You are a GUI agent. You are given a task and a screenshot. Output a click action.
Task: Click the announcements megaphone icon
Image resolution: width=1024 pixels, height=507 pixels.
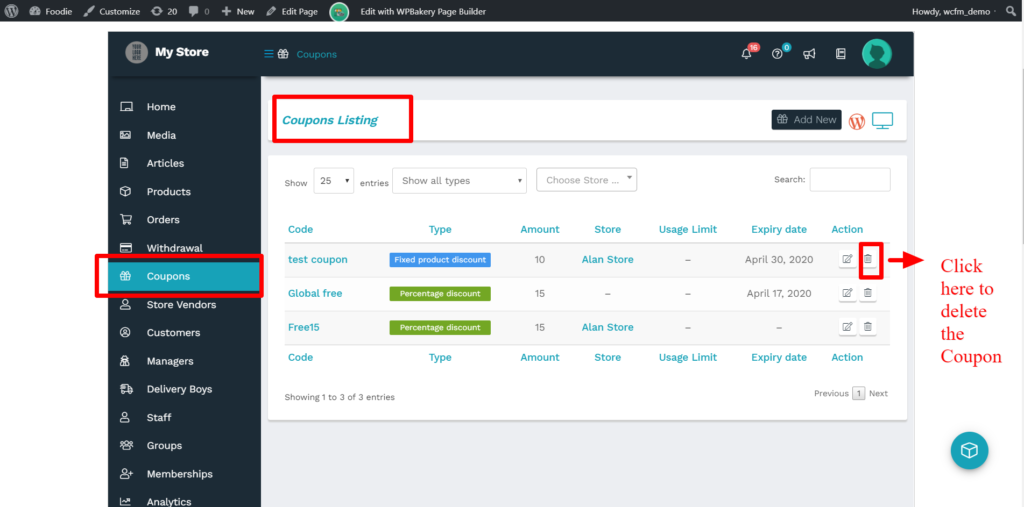809,54
